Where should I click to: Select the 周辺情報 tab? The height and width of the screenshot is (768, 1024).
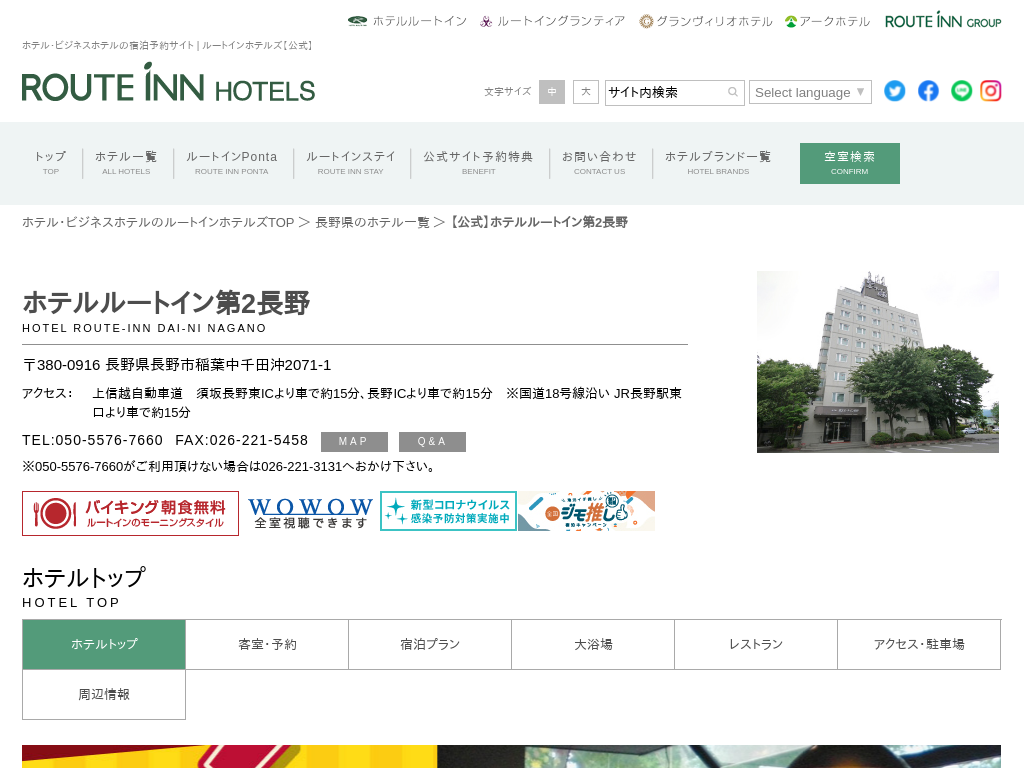click(x=104, y=694)
